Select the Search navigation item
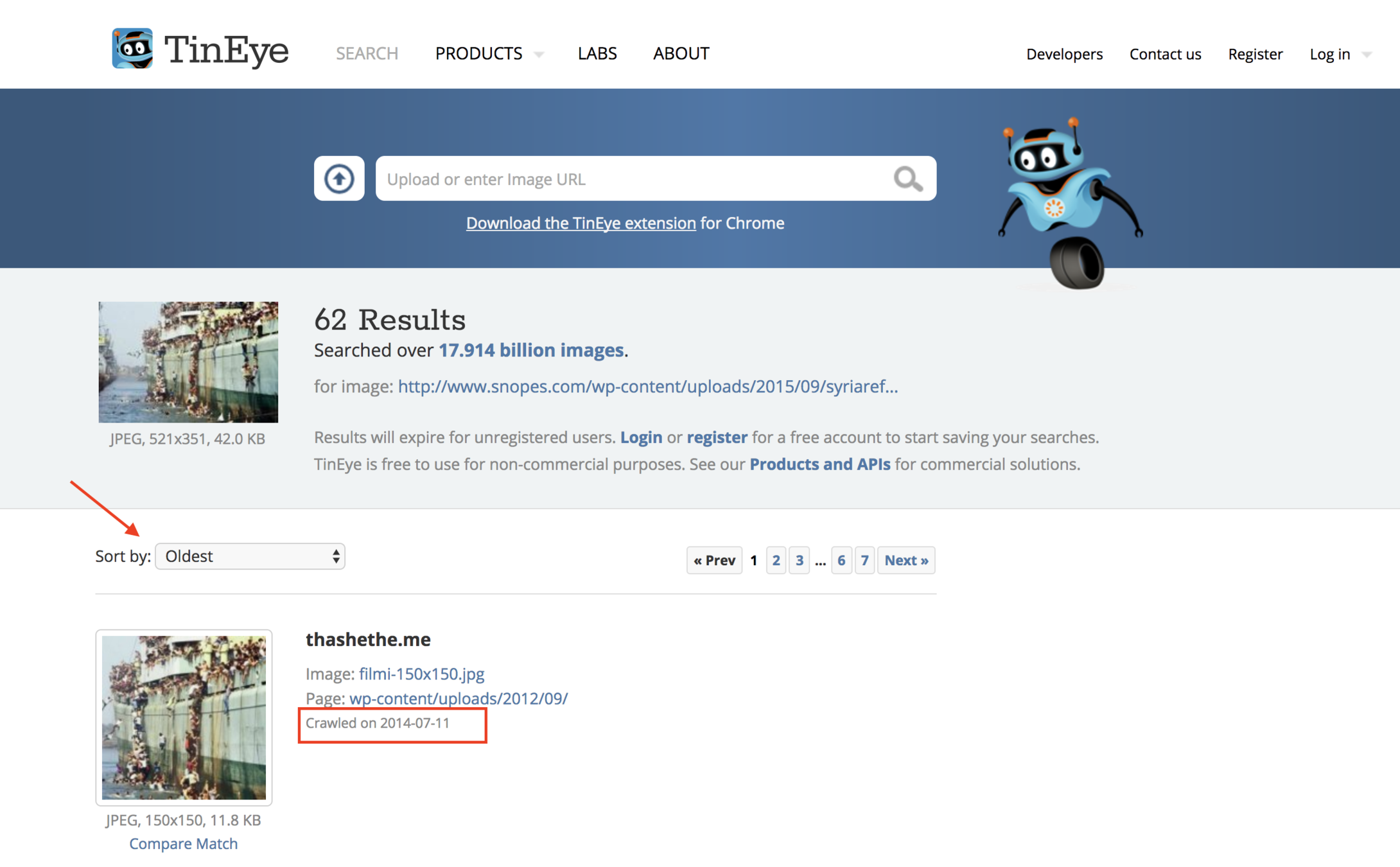 point(367,53)
